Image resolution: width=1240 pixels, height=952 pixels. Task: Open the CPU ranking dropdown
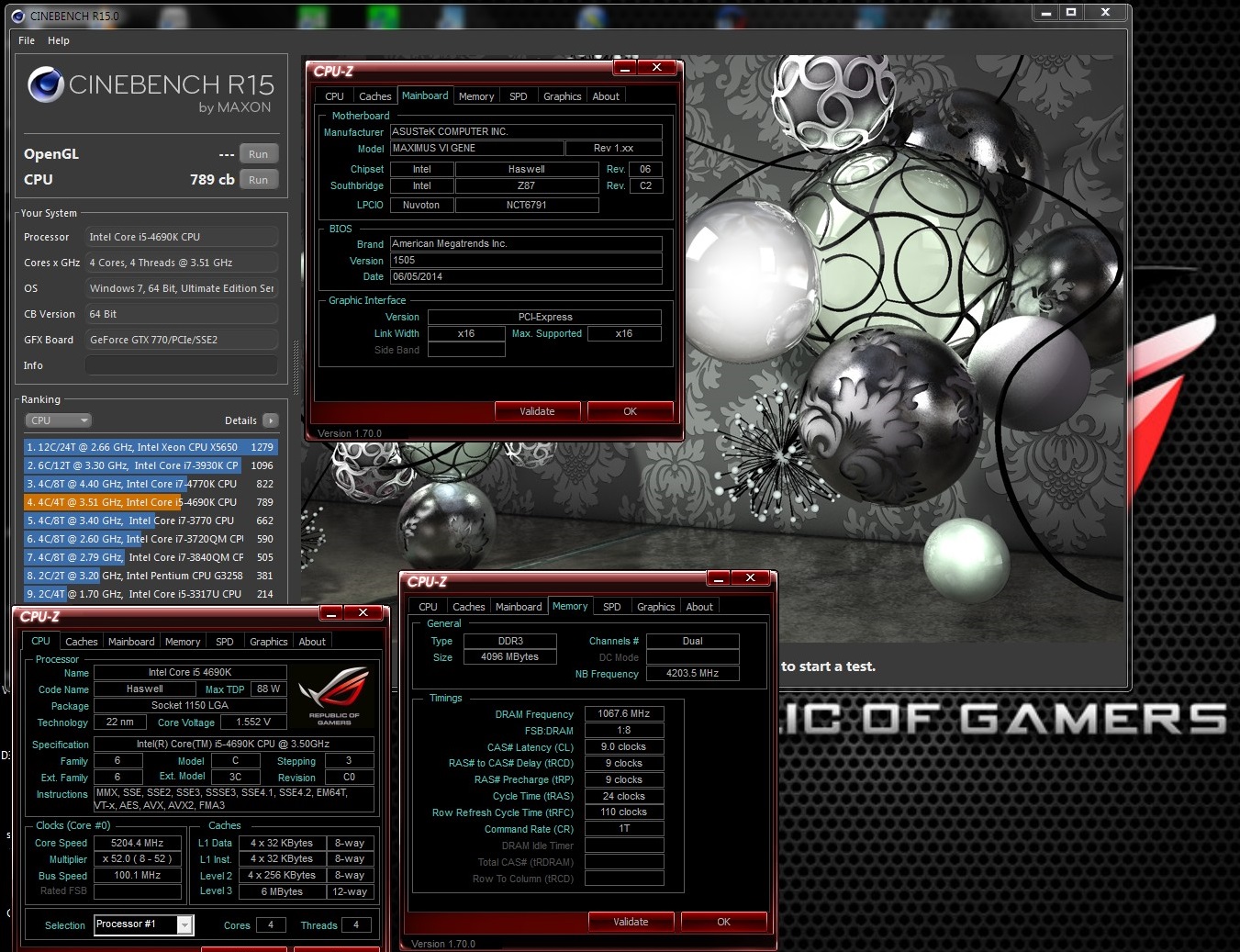pos(59,420)
